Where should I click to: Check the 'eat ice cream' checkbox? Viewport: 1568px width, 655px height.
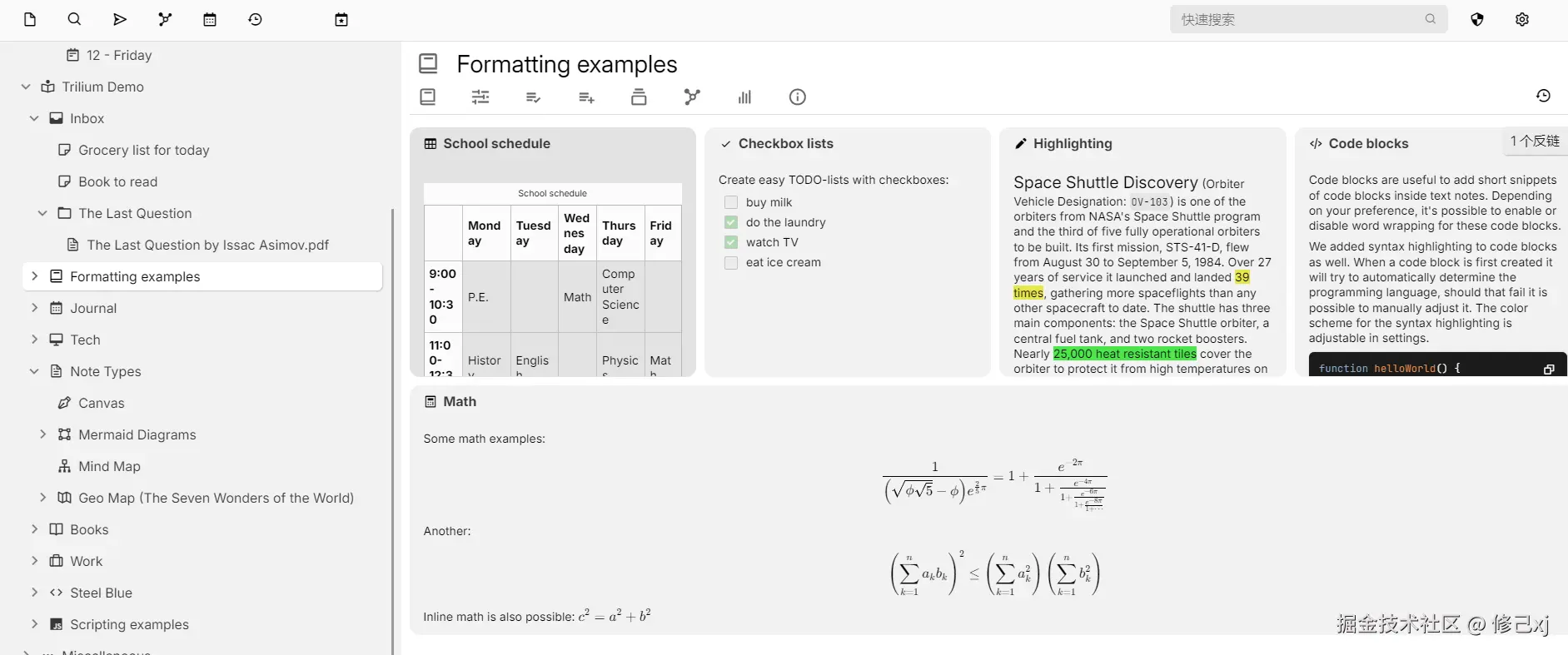point(731,263)
